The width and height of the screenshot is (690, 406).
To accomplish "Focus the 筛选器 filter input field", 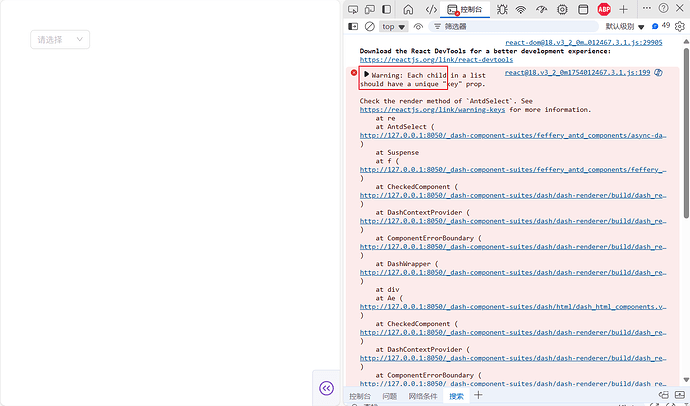I will pos(513,26).
